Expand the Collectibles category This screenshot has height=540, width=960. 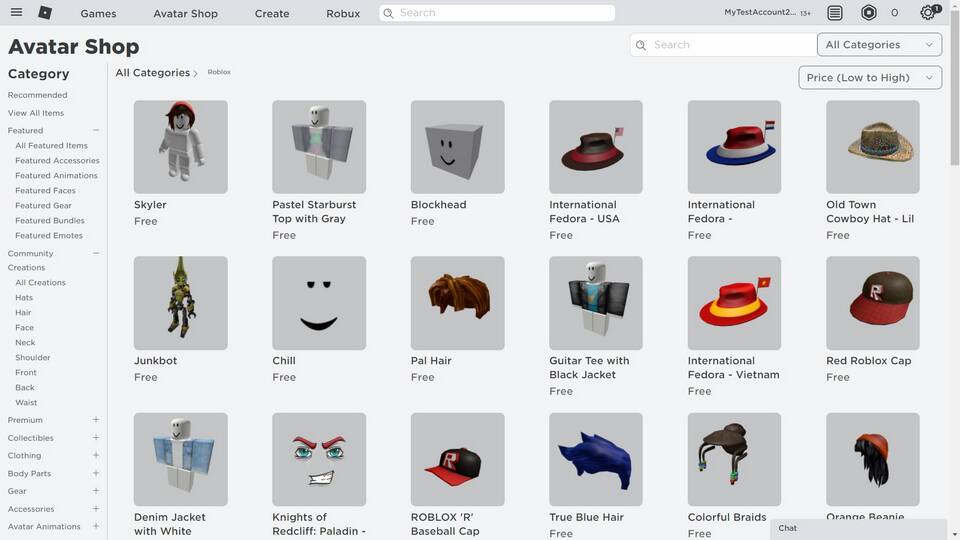[96, 437]
